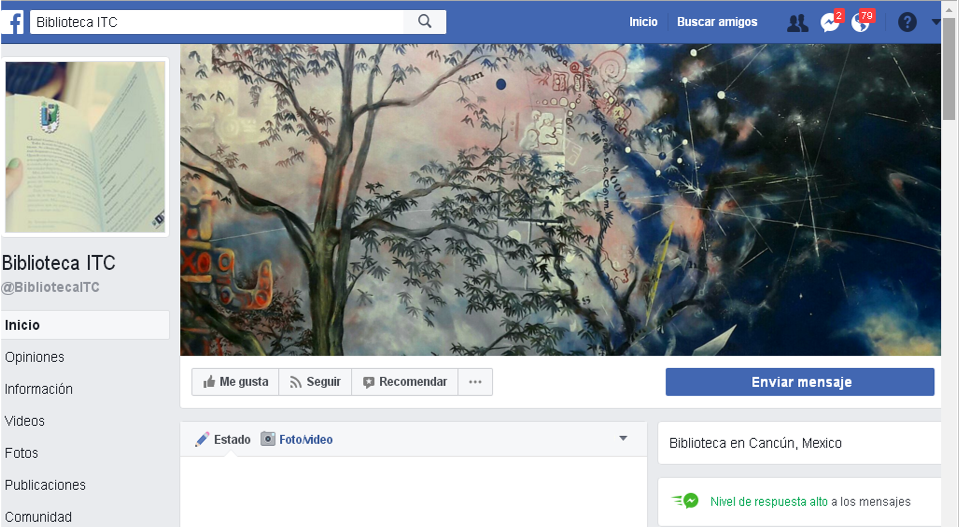Open the notifications globe icon
This screenshot has height=527, width=959.
(x=861, y=23)
